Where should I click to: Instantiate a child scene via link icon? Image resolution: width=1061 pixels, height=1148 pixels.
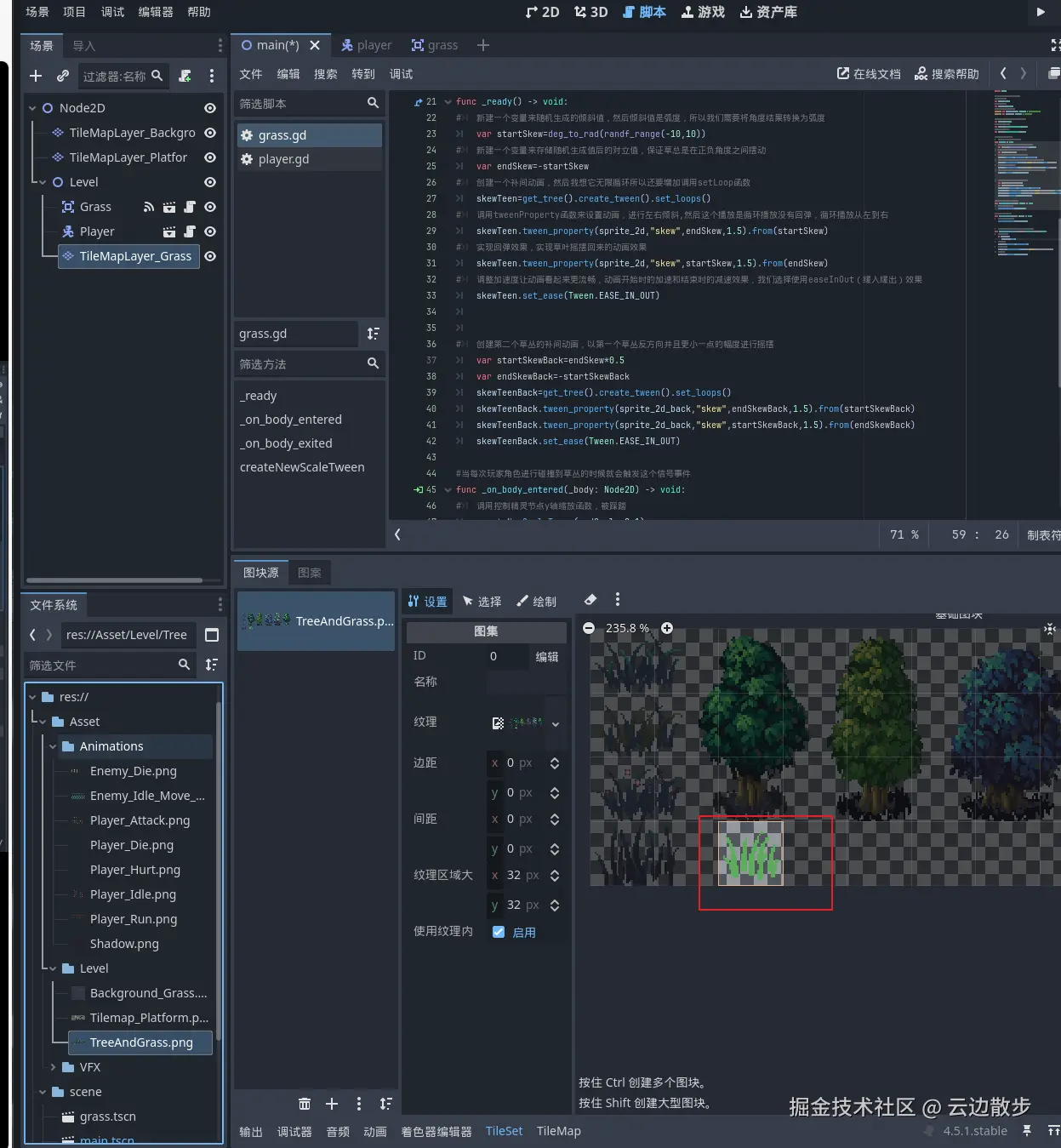pos(63,76)
